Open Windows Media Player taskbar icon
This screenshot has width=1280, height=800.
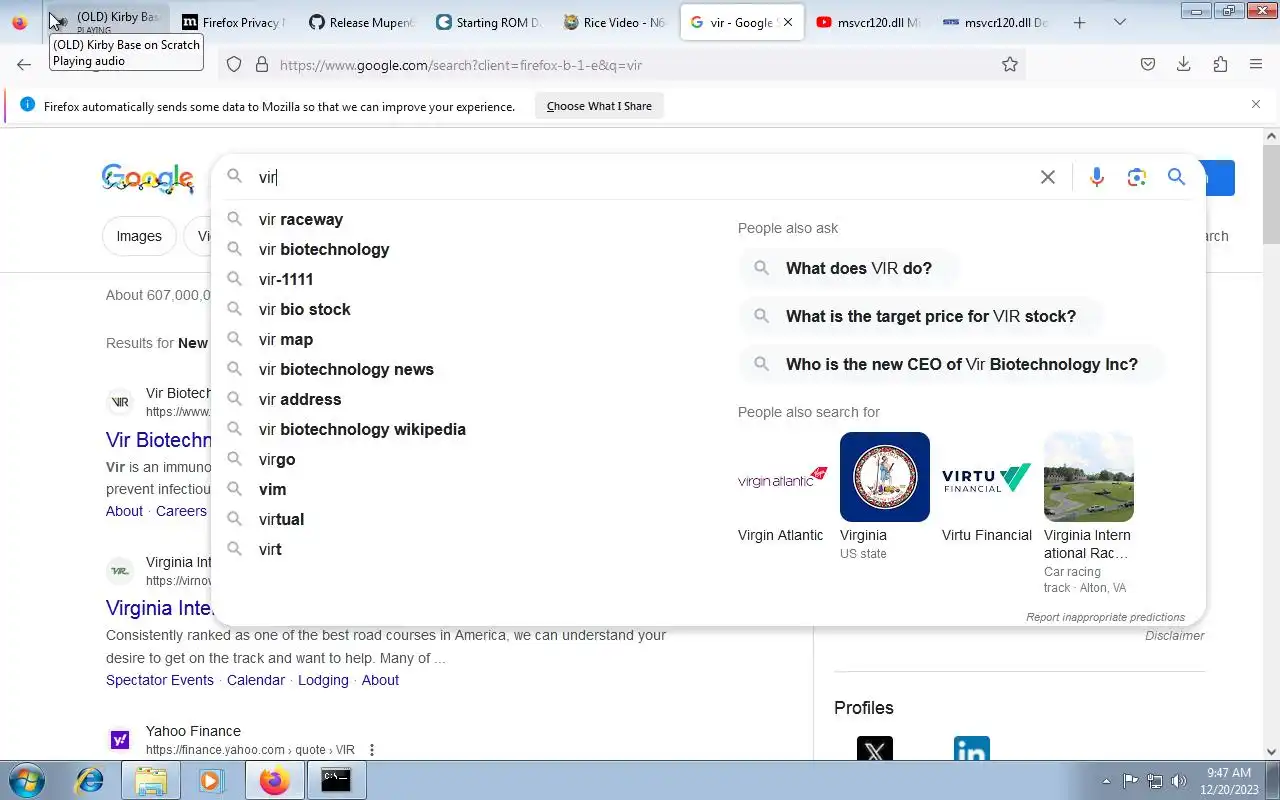[211, 780]
